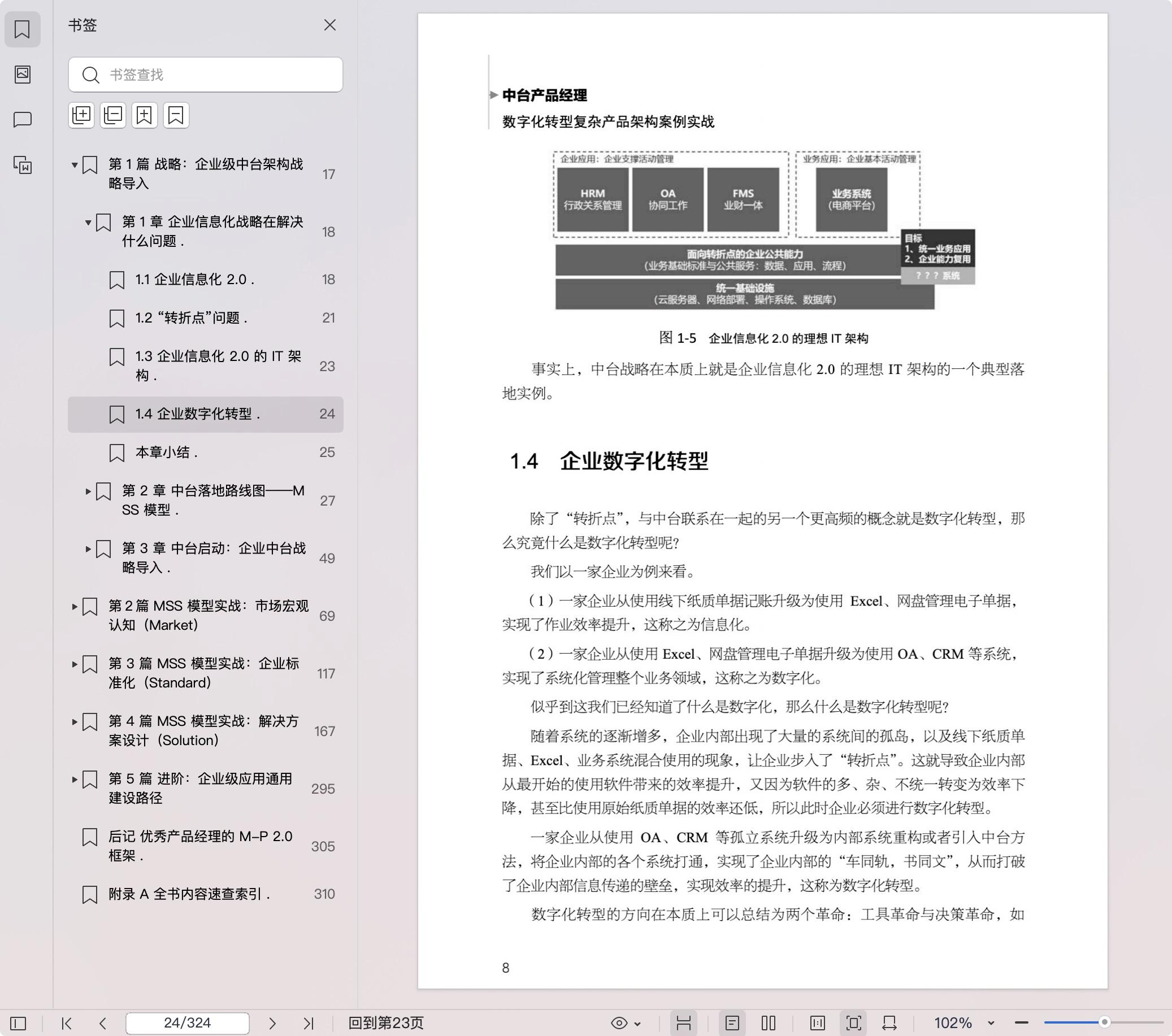The image size is (1172, 1036).
Task: Click the IT architecture diagram image
Action: (764, 230)
